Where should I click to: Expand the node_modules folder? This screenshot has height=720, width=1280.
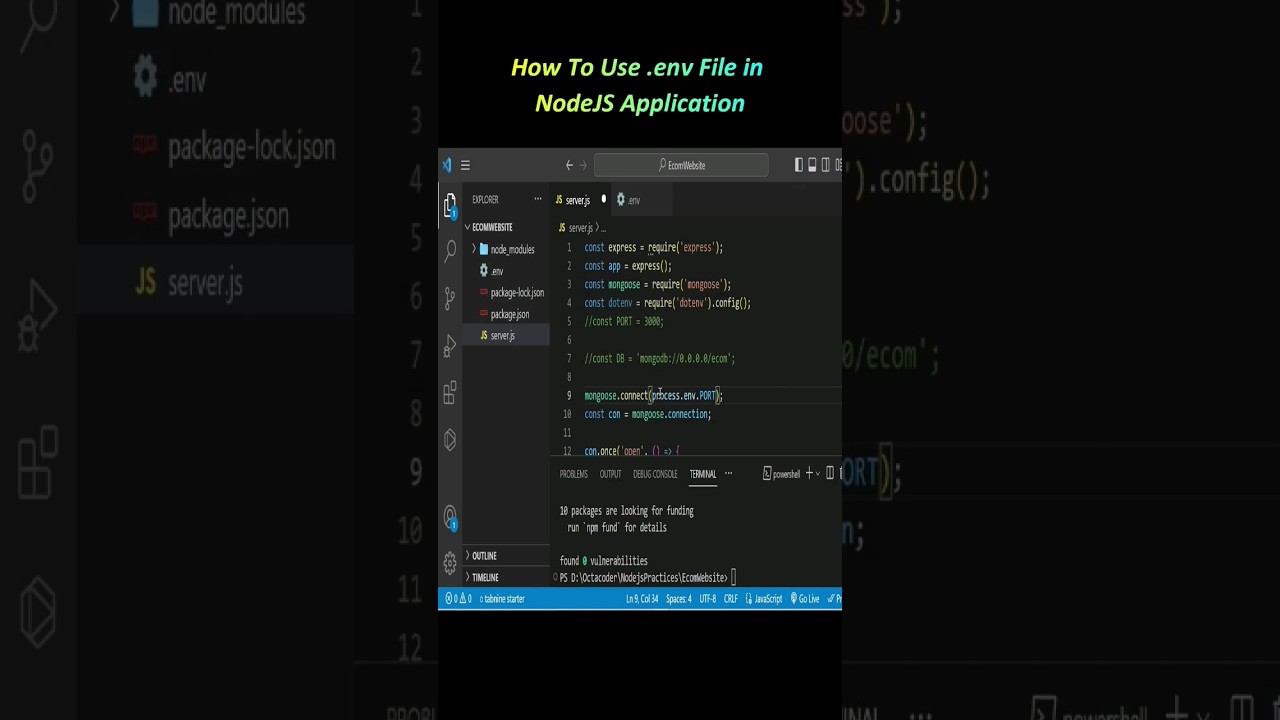[505, 249]
